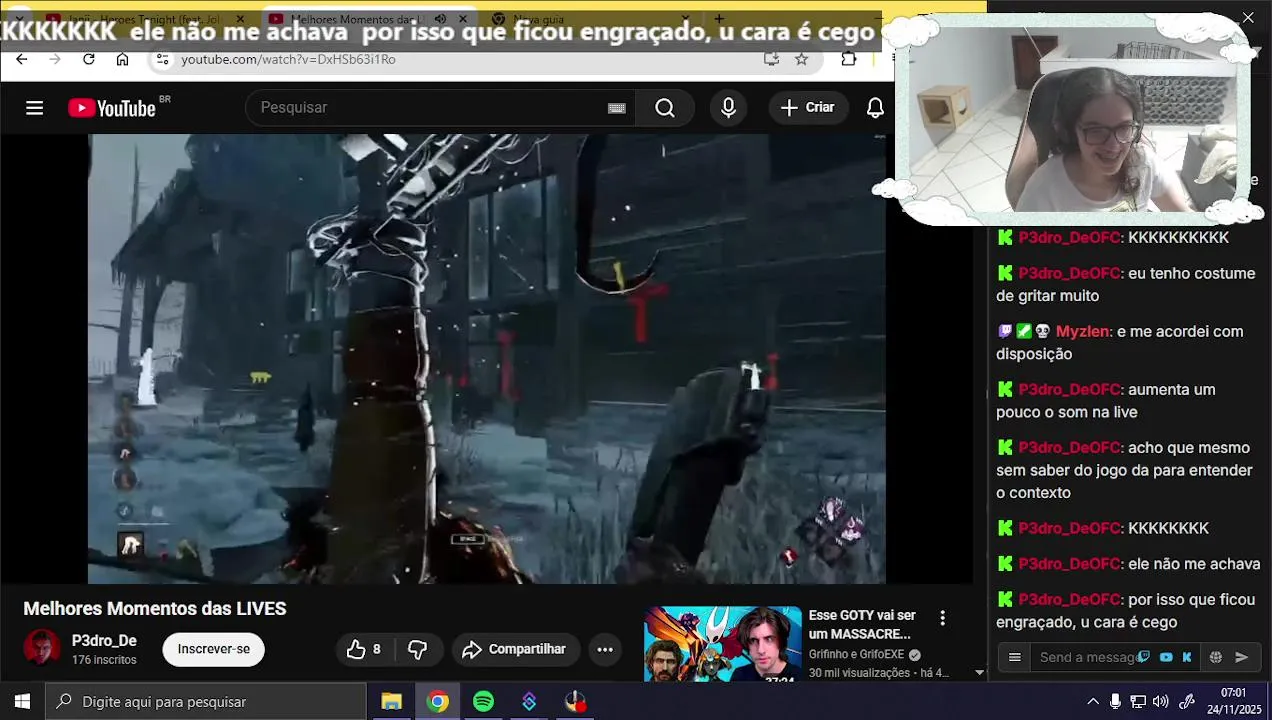The width and height of the screenshot is (1272, 720).
Task: Go forward with browser forward arrow
Action: click(x=55, y=59)
